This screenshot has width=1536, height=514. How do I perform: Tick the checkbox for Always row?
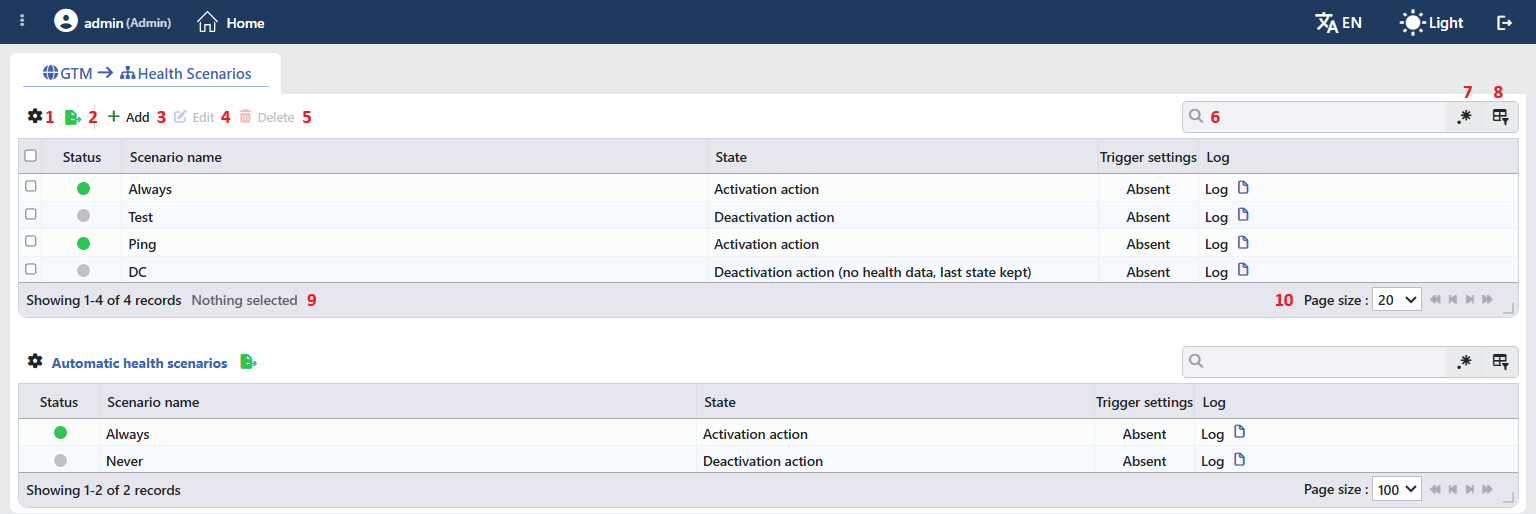point(31,187)
